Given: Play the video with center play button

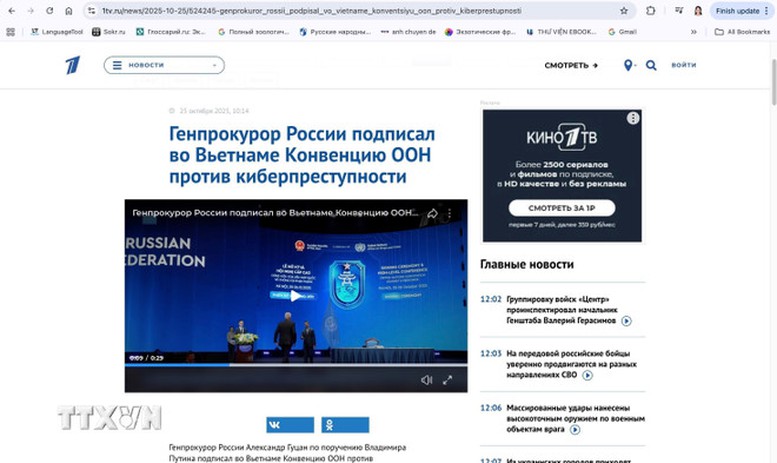Looking at the screenshot, I should click(x=295, y=294).
